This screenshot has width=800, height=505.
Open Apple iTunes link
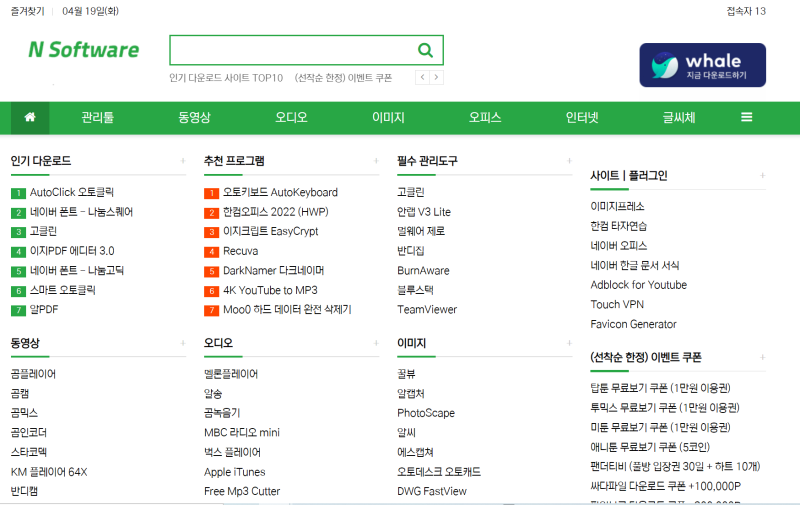(235, 472)
